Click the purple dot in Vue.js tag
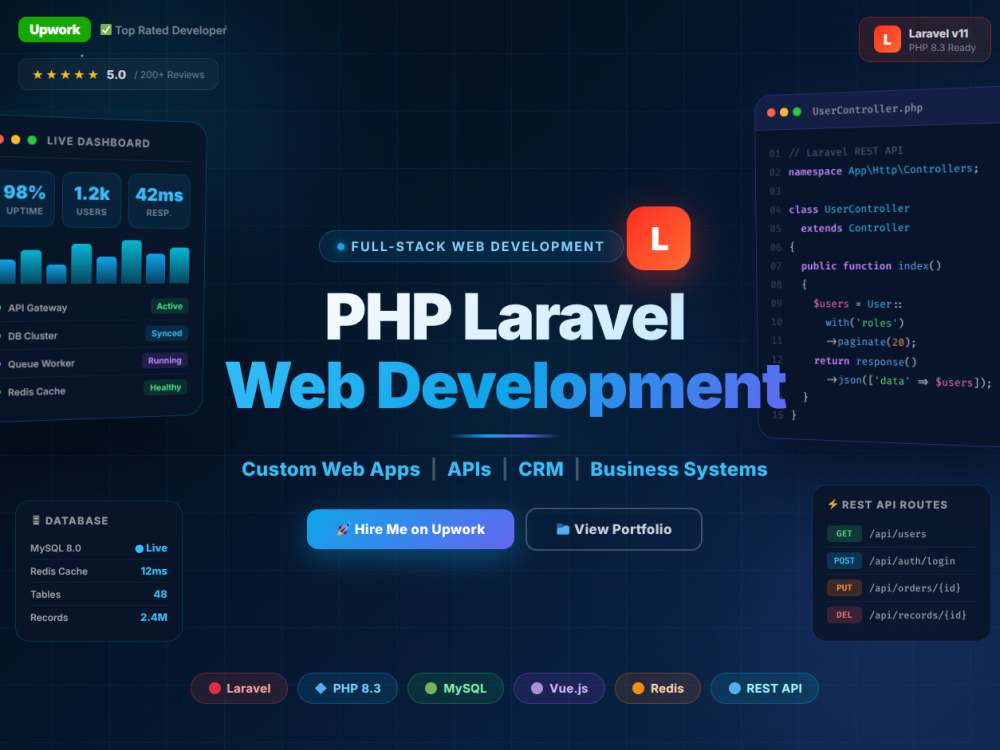1000x750 pixels. click(x=537, y=688)
